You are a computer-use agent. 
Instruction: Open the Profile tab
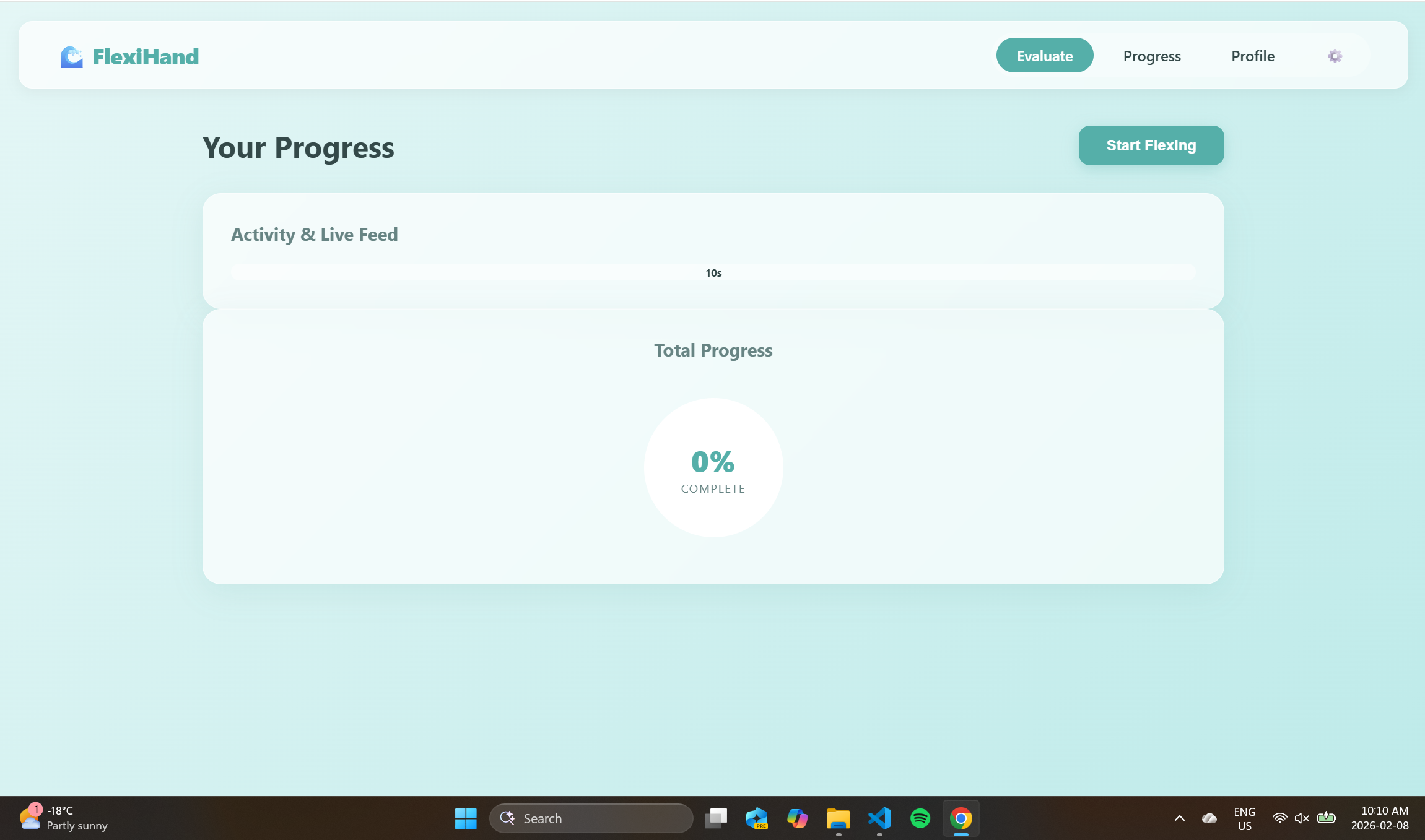[1252, 56]
